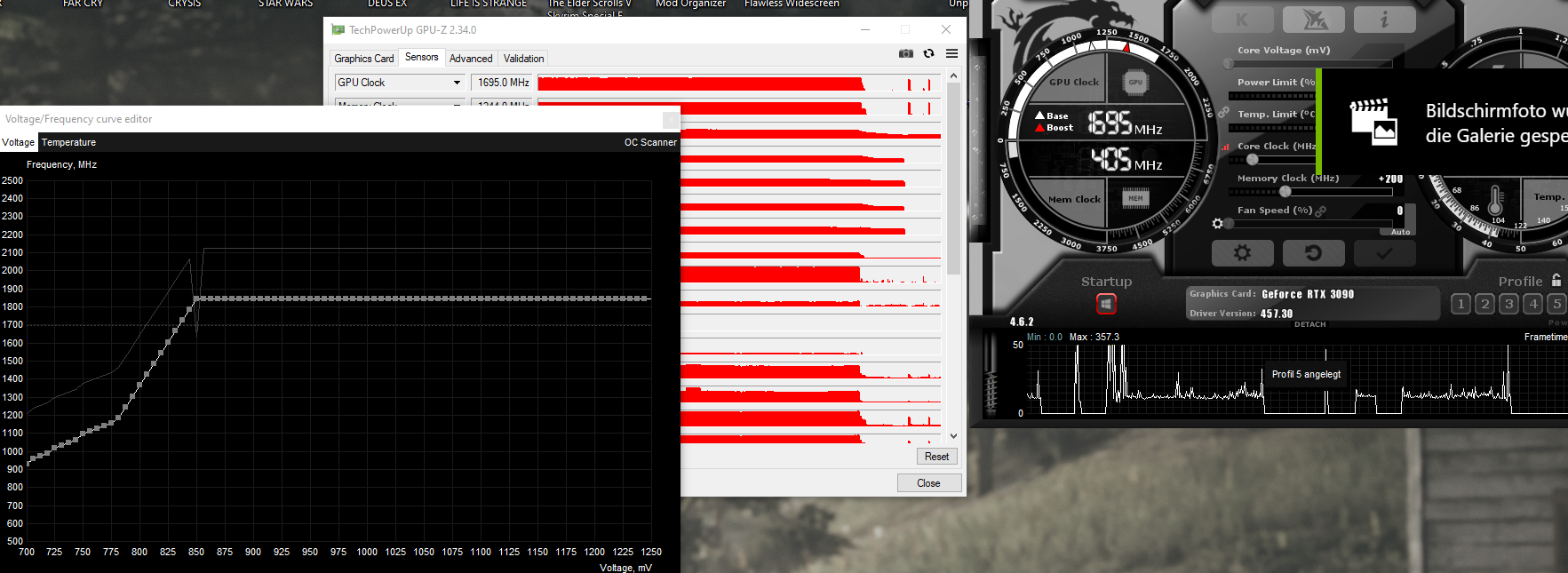Screen dimensions: 1568x573
Task: Click the GPU-Z scrollbar up arrow
Action: tap(953, 76)
